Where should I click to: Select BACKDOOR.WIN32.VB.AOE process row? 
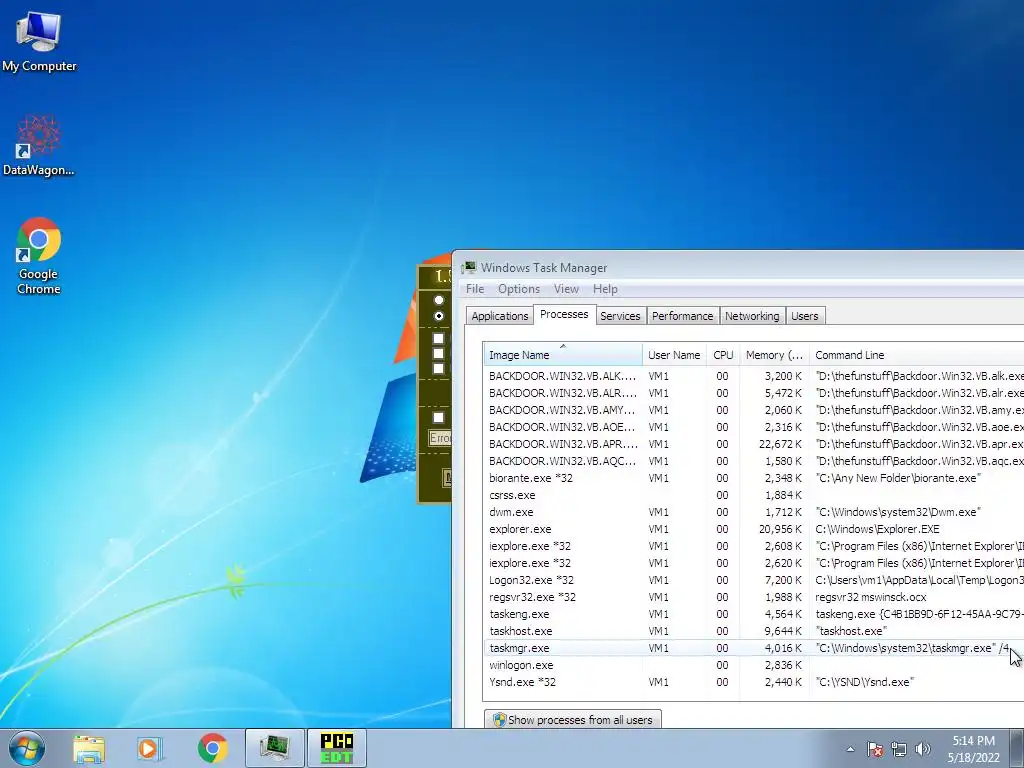pos(754,427)
